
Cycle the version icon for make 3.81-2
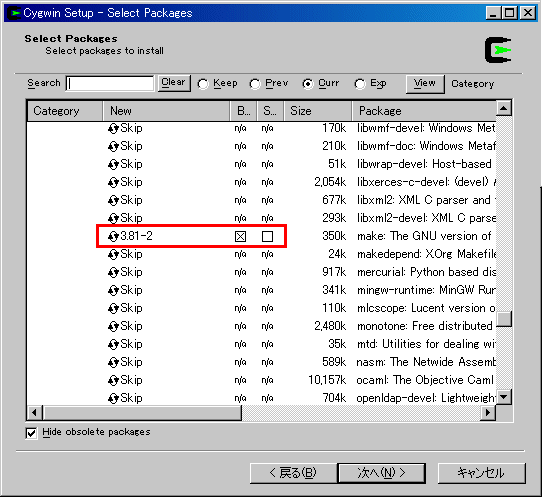tap(113, 236)
